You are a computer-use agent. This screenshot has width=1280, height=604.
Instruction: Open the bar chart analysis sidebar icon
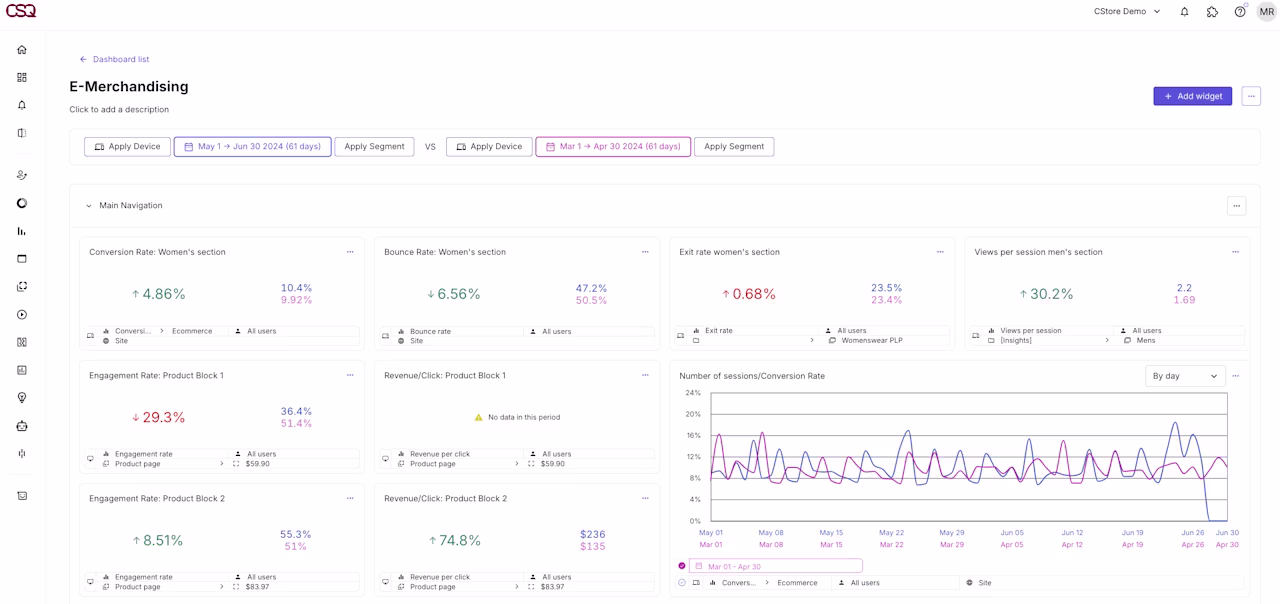coord(22,231)
